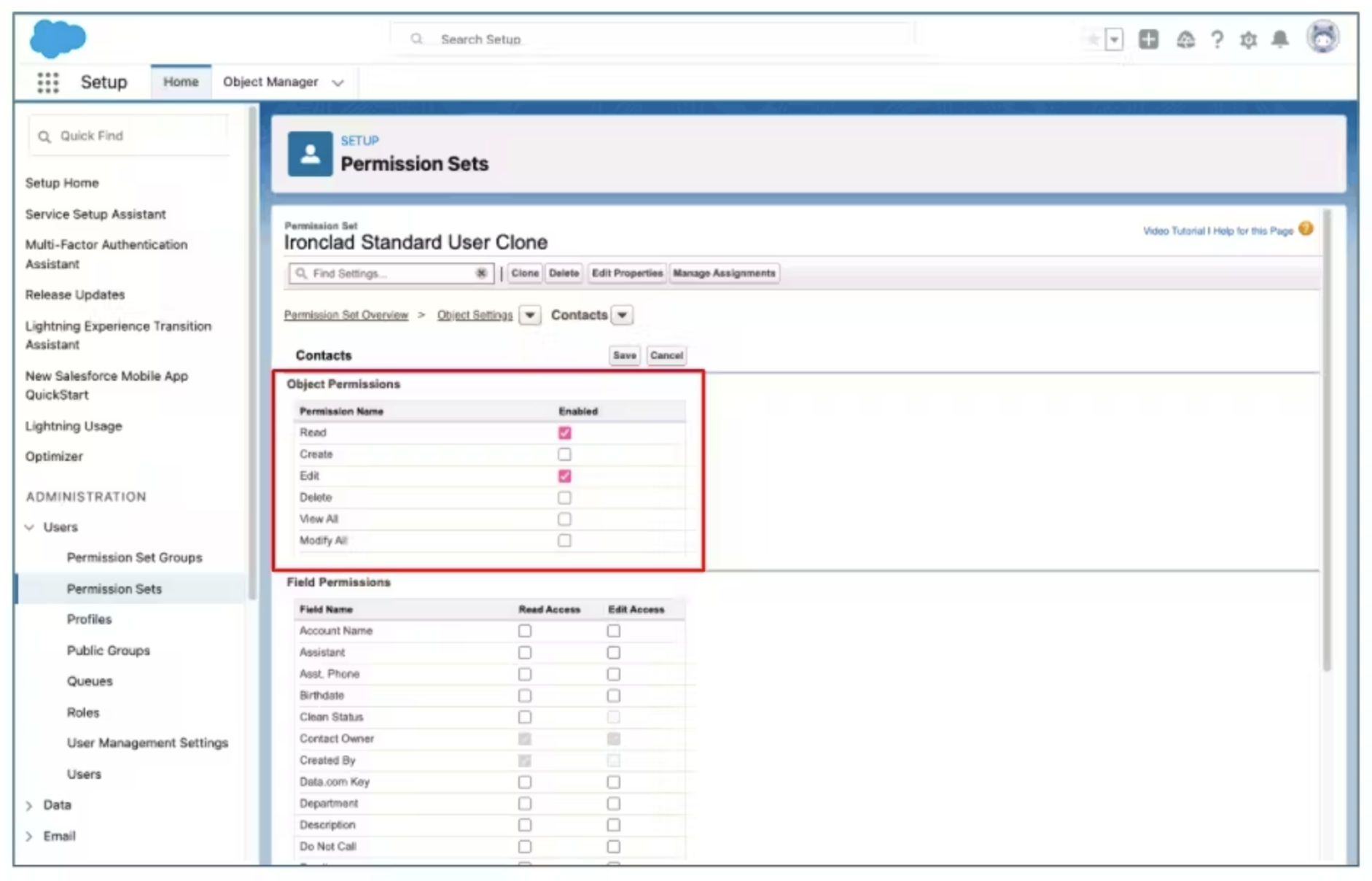Check Edit Access for Department

(x=614, y=804)
